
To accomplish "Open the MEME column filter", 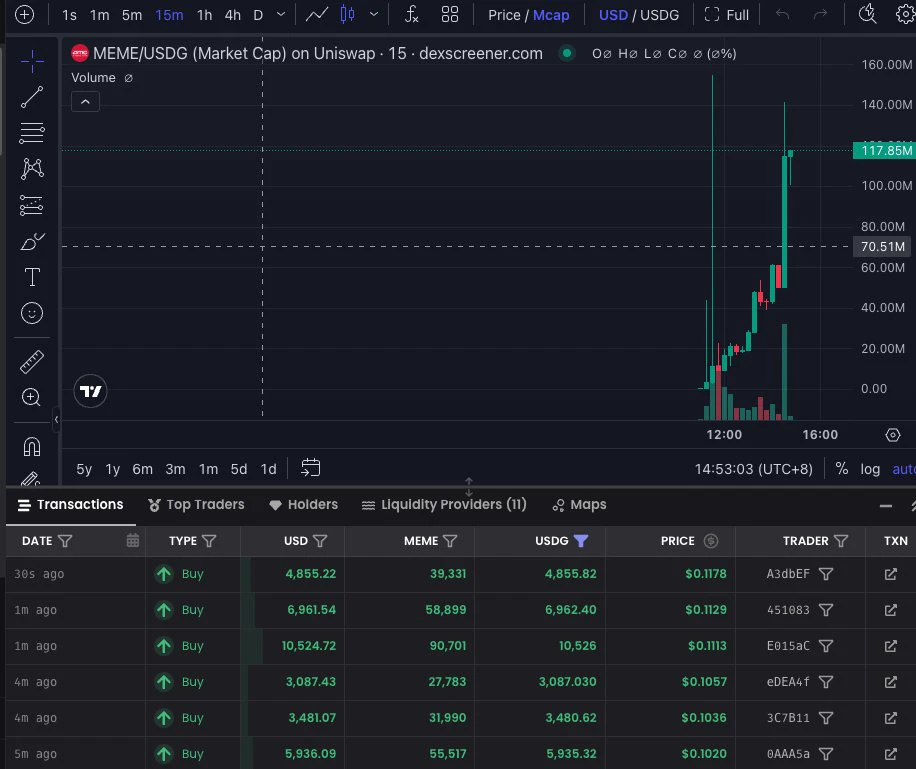I will tap(450, 541).
